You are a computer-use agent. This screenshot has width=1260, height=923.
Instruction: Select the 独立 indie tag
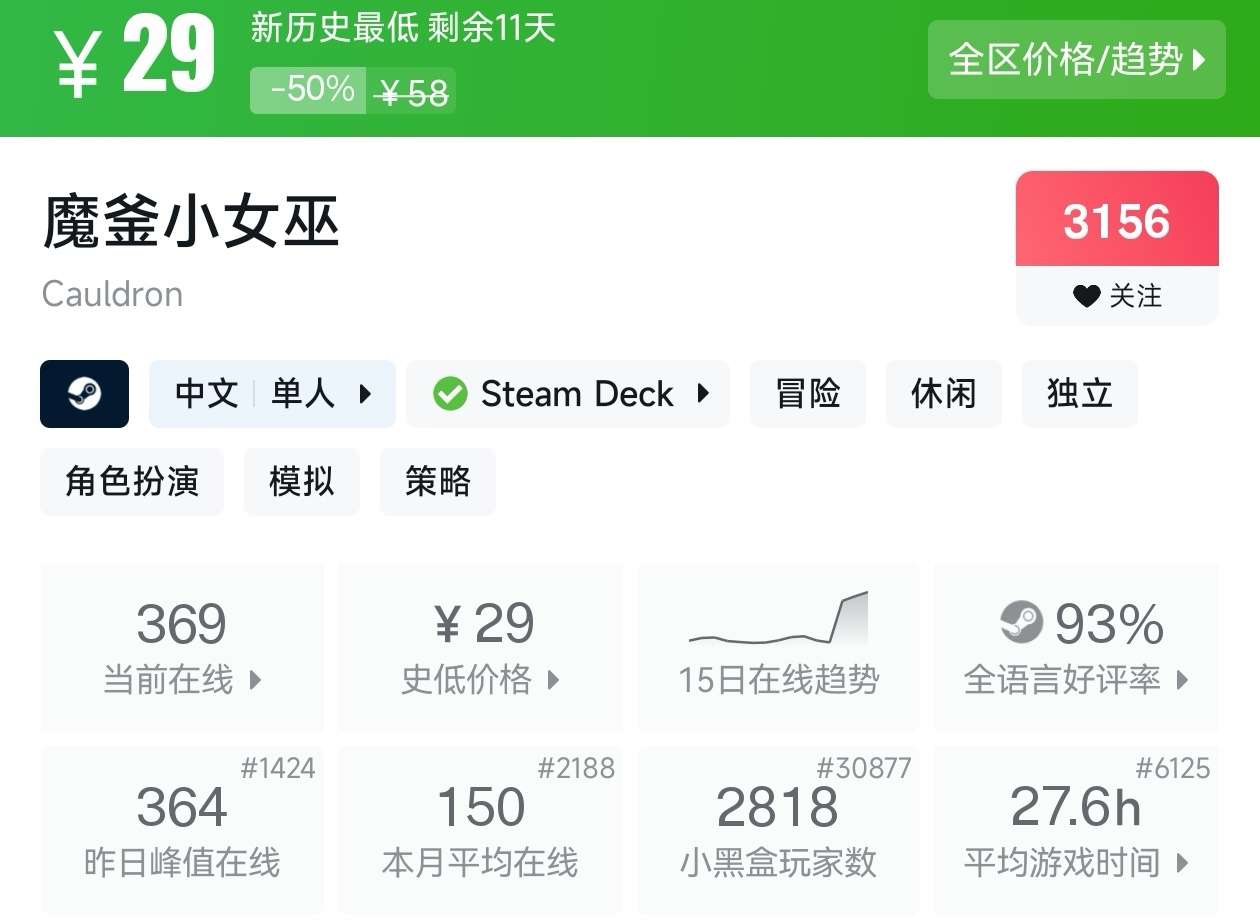1079,394
